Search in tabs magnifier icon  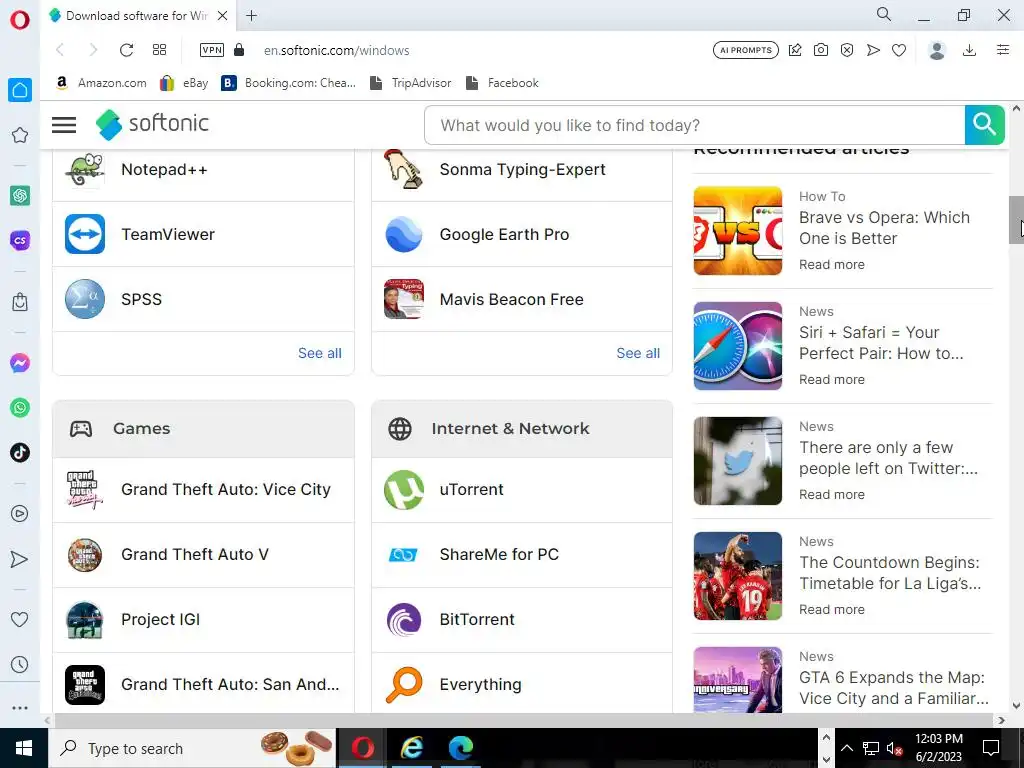(x=884, y=14)
